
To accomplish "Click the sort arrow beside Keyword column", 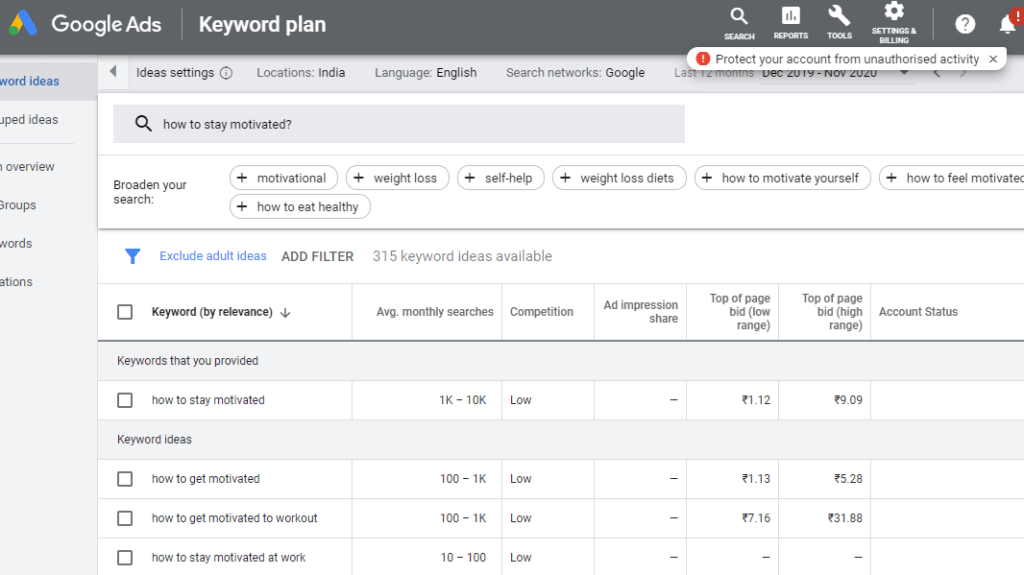I will (x=285, y=313).
